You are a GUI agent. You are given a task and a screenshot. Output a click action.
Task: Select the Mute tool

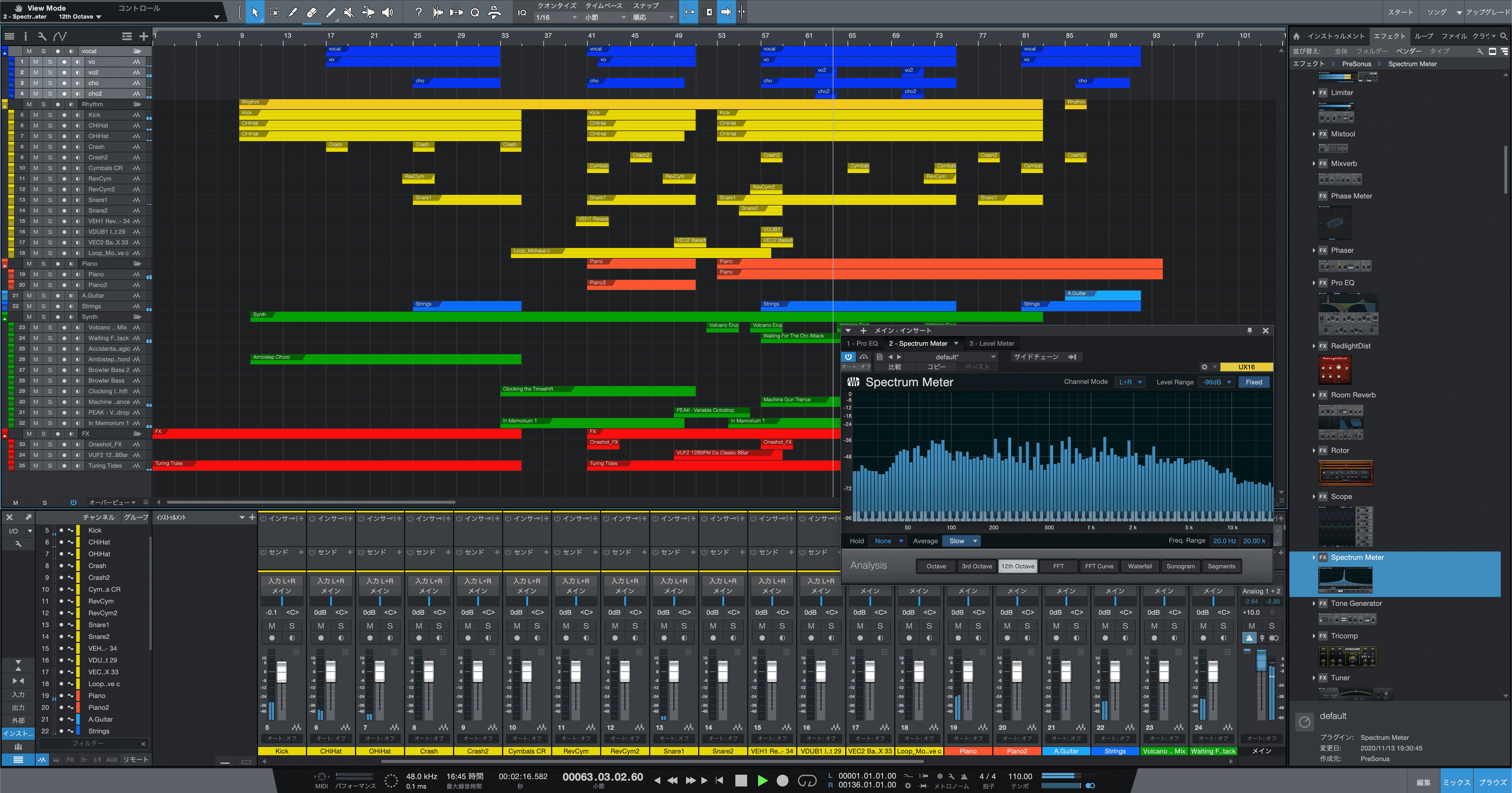coord(349,12)
